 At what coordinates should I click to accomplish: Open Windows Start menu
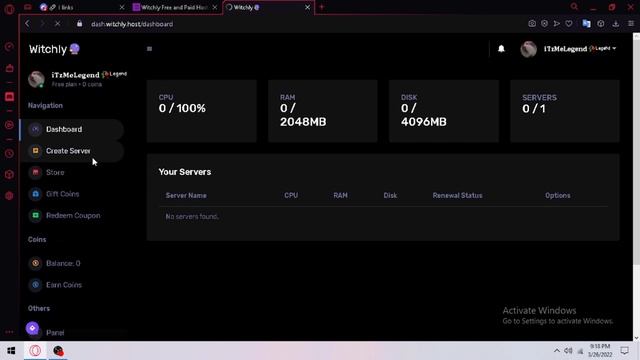coord(11,351)
